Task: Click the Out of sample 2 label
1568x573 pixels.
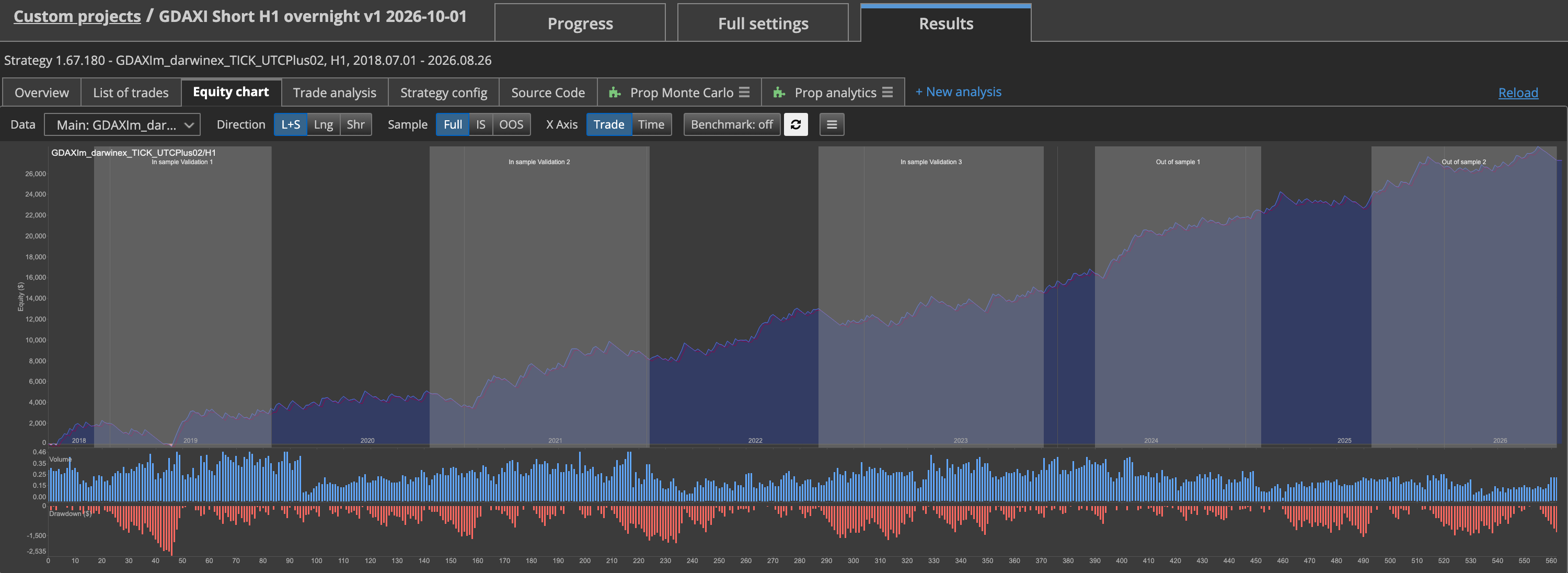Action: tap(1464, 162)
